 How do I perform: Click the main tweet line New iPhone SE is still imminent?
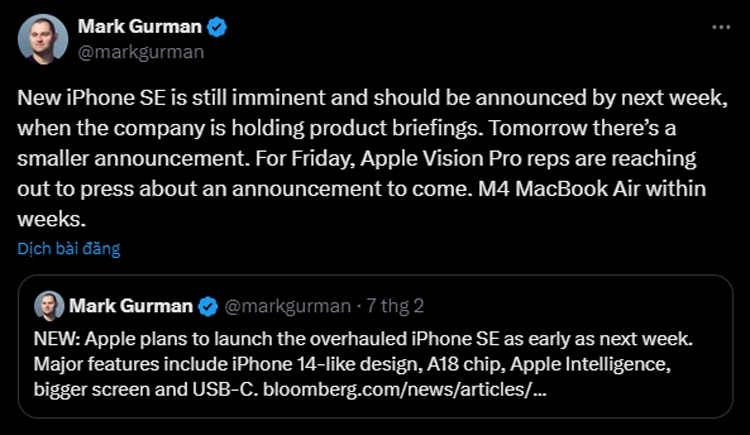click(372, 98)
